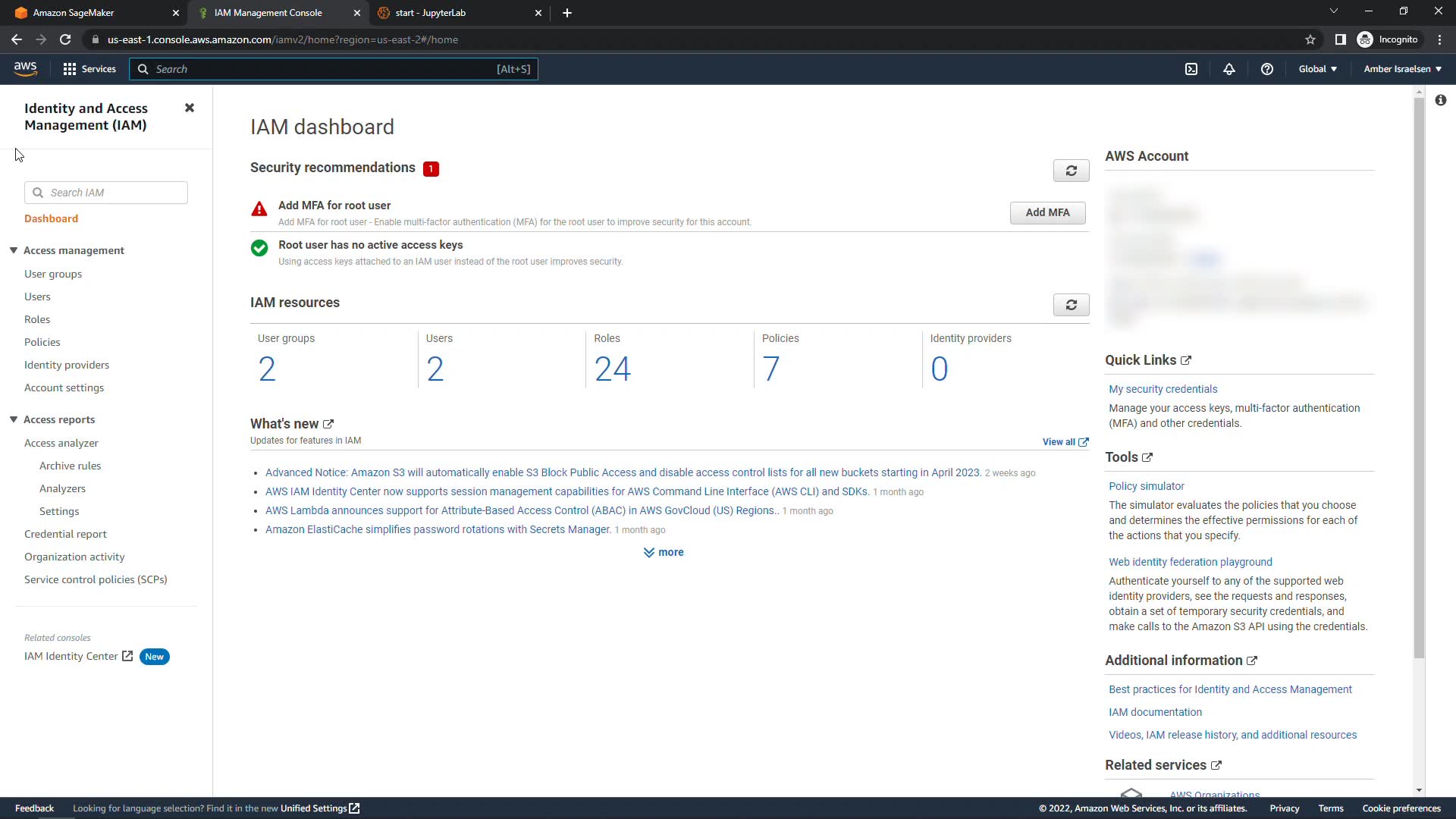This screenshot has height=819, width=1456.
Task: Open the info panel icon at far right
Action: 1440,100
